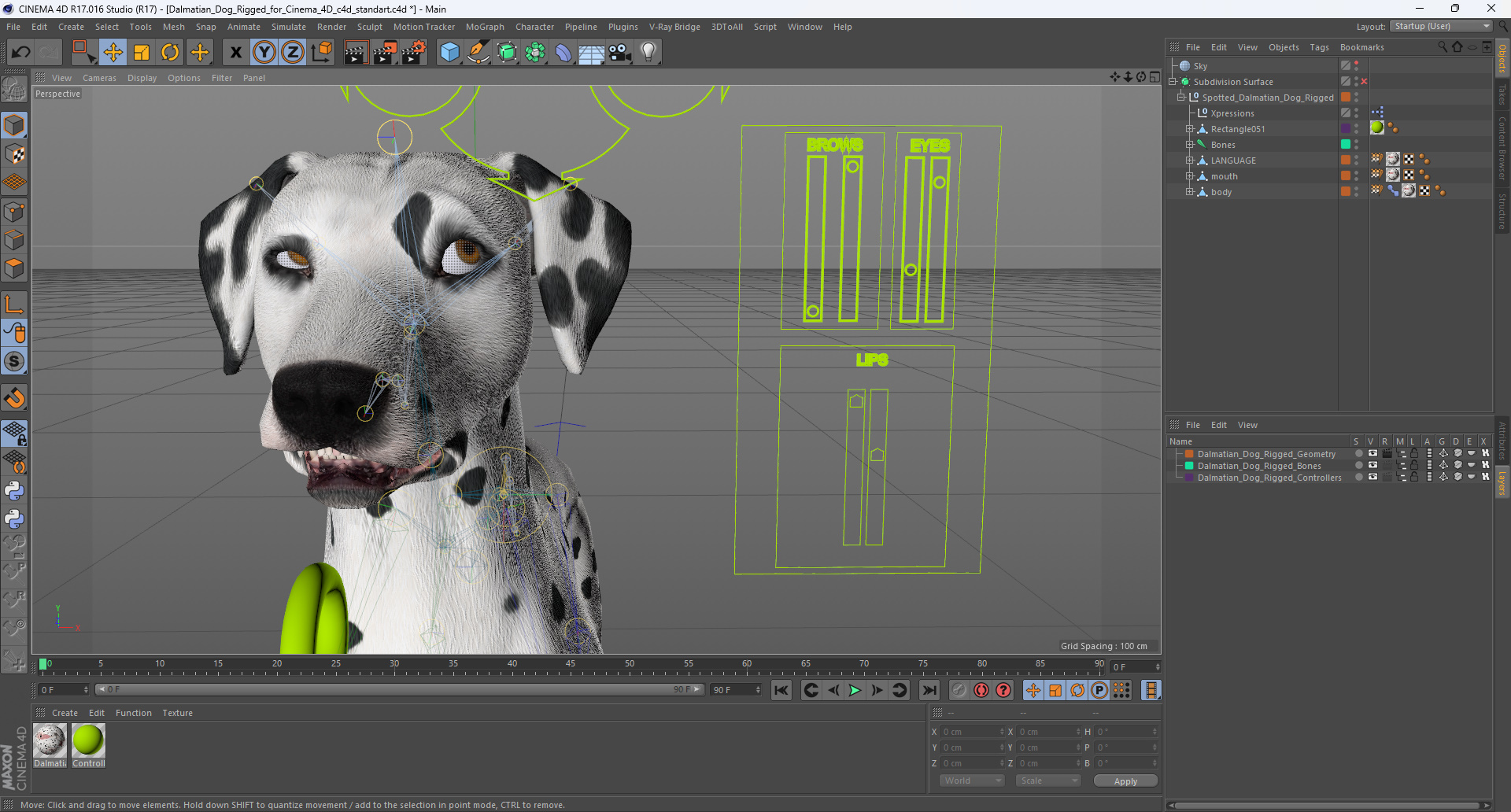
Task: Click the Coordinate System icon
Action: click(x=321, y=53)
